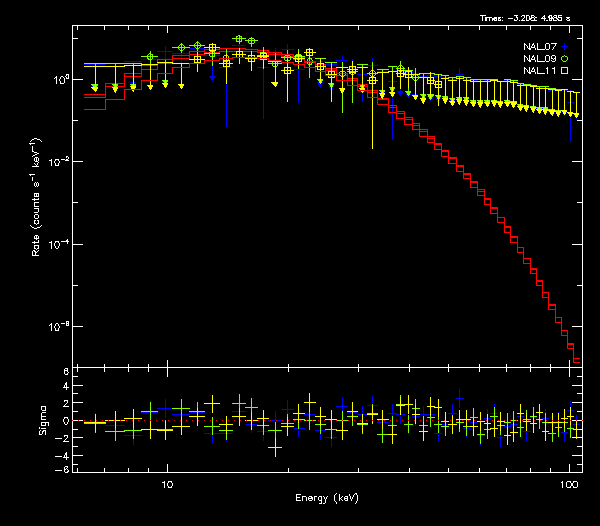Viewport: 600px width, 526px height.
Task: Click the 0 tick on Sigma axis
Action: point(66,421)
